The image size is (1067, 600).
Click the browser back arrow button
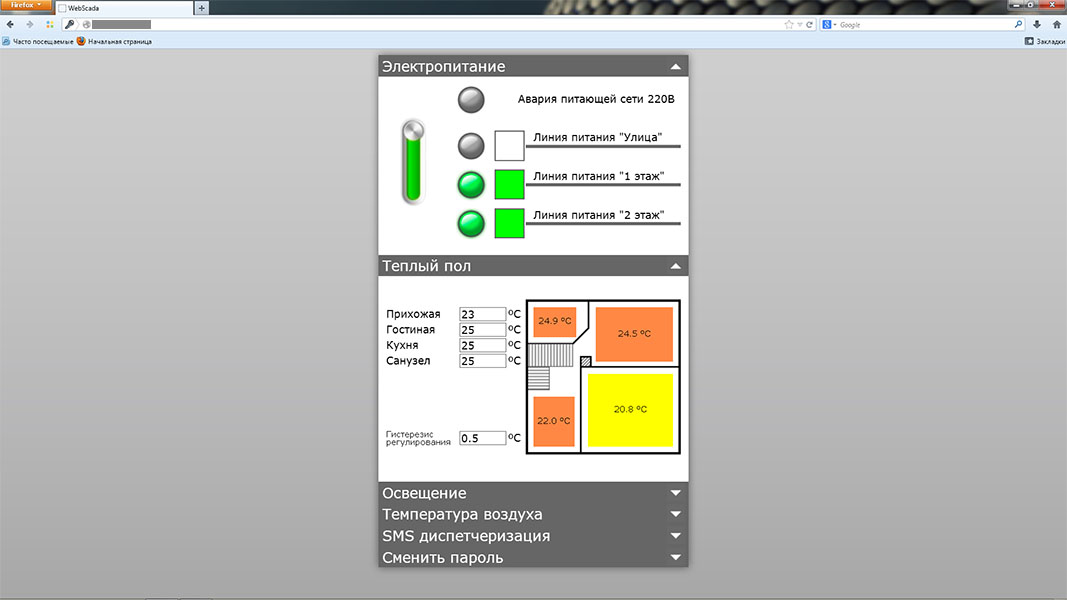tap(11, 24)
